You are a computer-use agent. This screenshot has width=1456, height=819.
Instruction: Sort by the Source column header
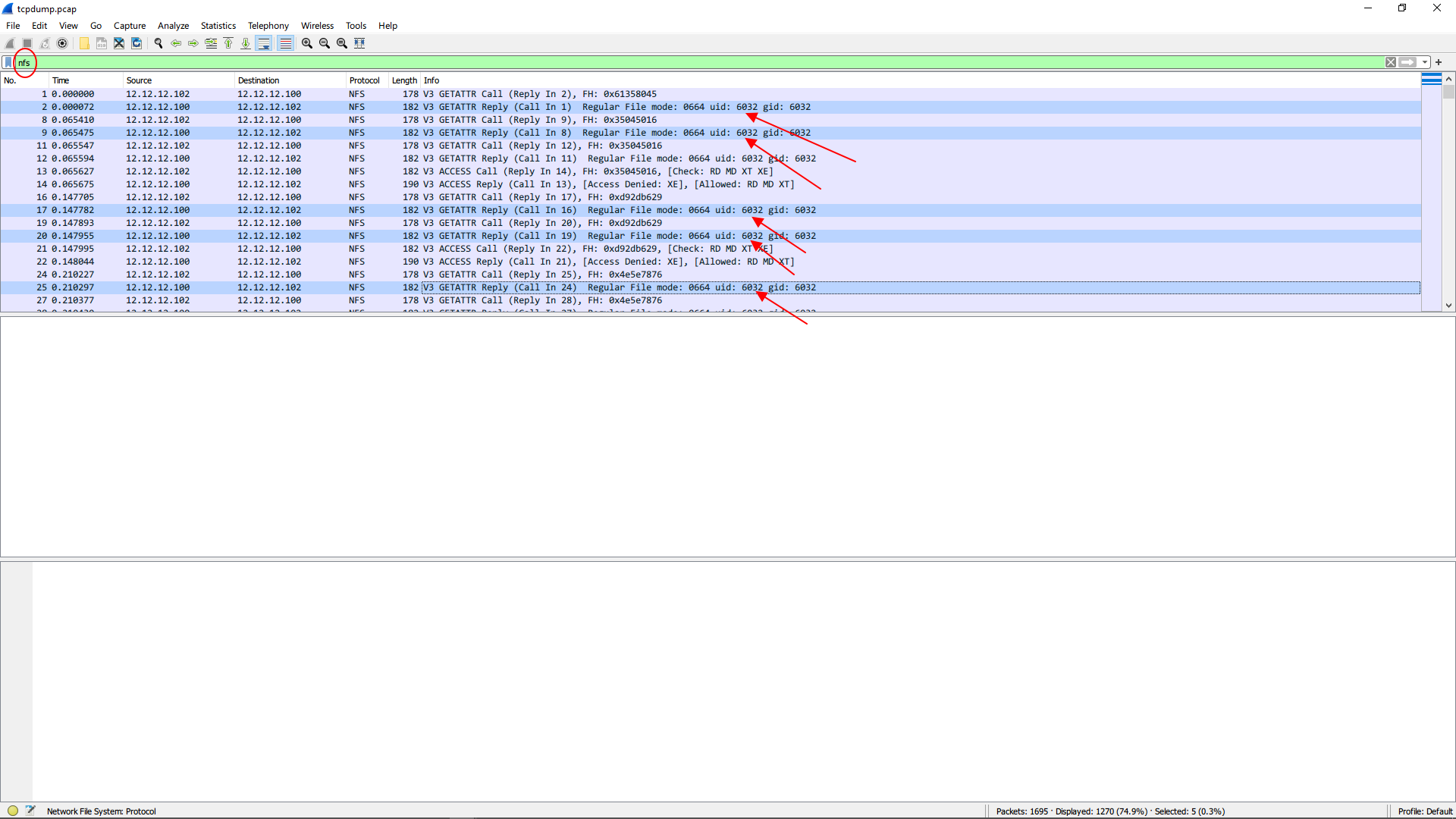tap(178, 80)
